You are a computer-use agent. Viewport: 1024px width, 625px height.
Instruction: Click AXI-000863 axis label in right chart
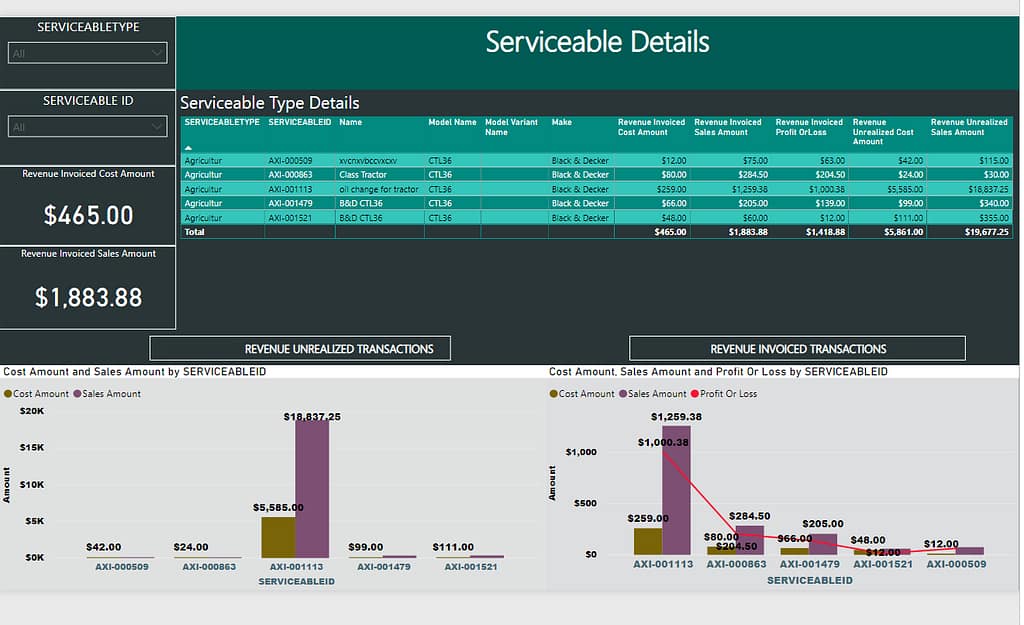click(736, 564)
